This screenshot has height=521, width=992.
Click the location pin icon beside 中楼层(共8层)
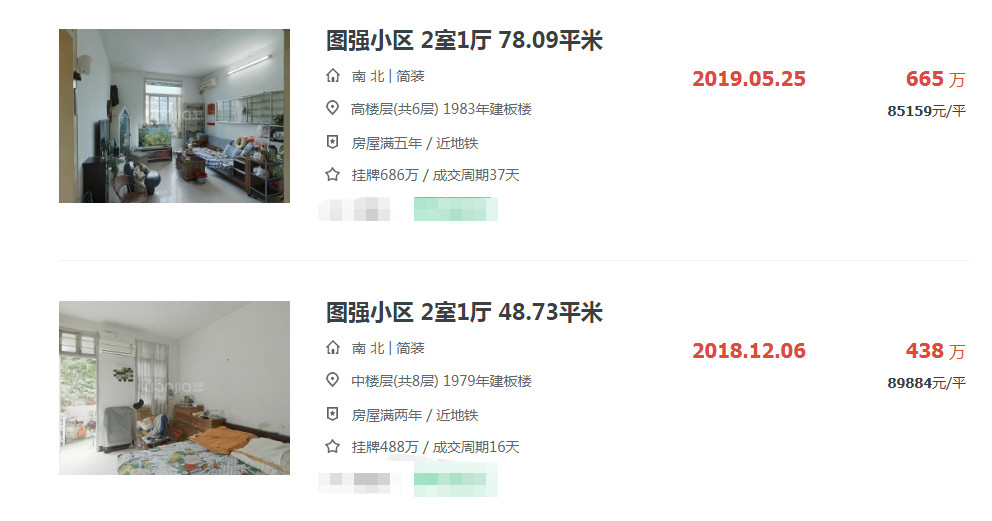tap(333, 380)
